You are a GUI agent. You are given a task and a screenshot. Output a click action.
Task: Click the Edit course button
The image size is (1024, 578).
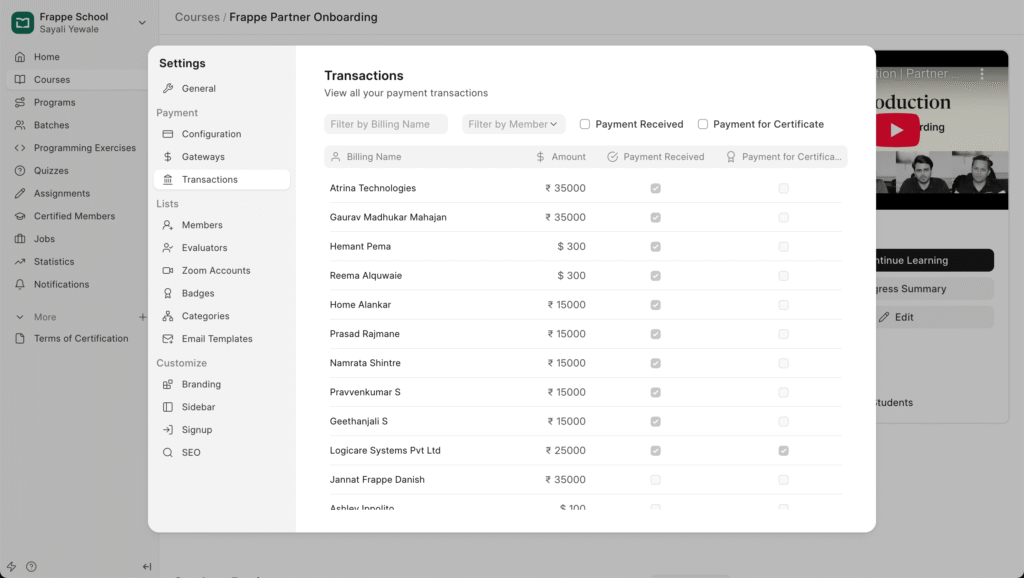pyautogui.click(x=896, y=317)
